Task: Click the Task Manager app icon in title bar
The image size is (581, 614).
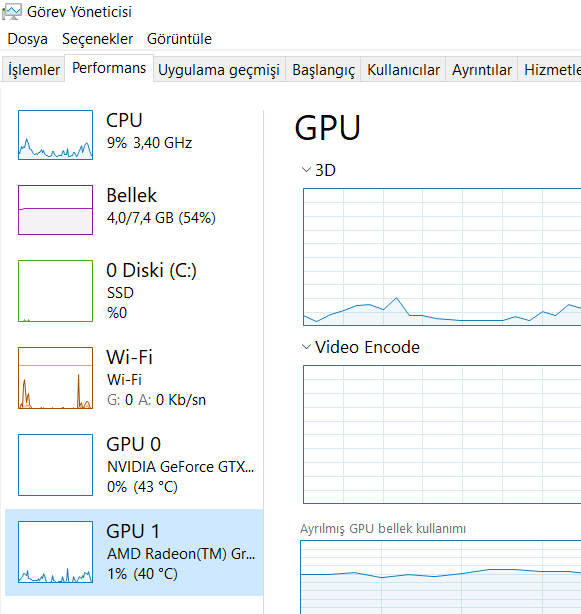Action: 12,11
